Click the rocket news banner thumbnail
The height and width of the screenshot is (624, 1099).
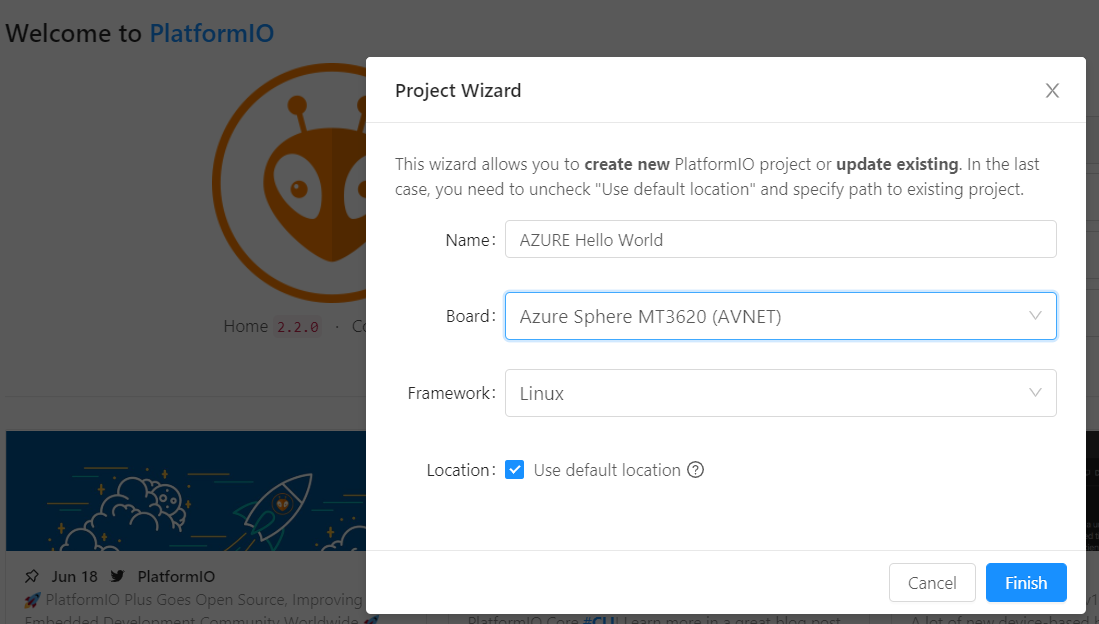coord(186,491)
